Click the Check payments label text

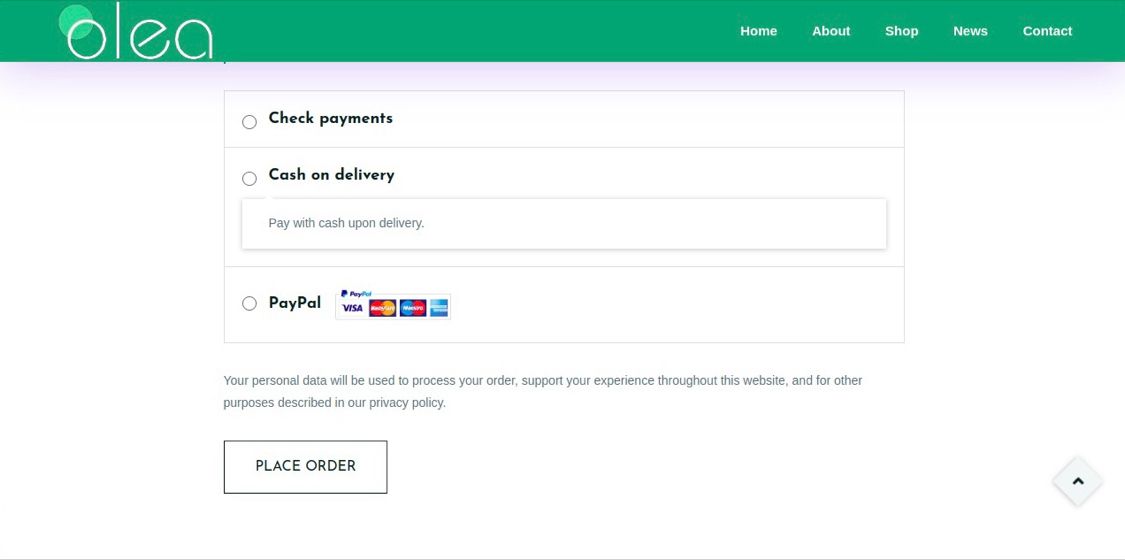pyautogui.click(x=331, y=118)
